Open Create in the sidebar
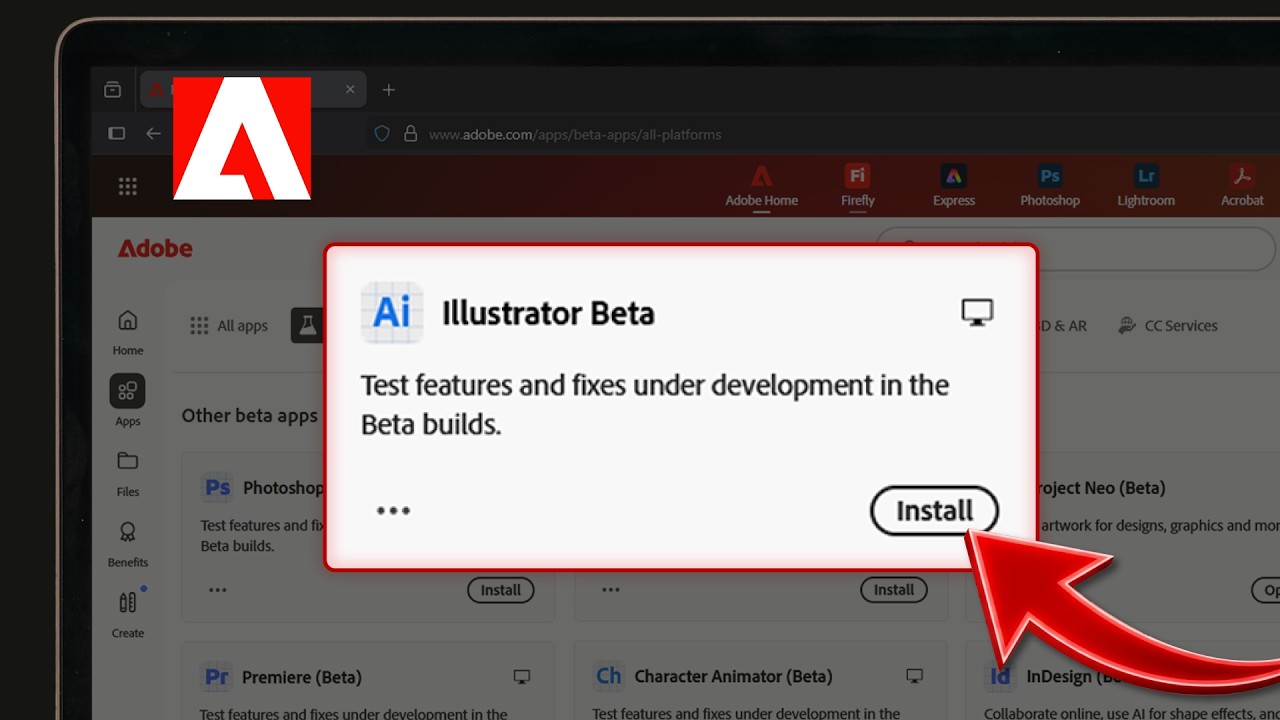Screen dimensions: 1280x720 click(127, 615)
